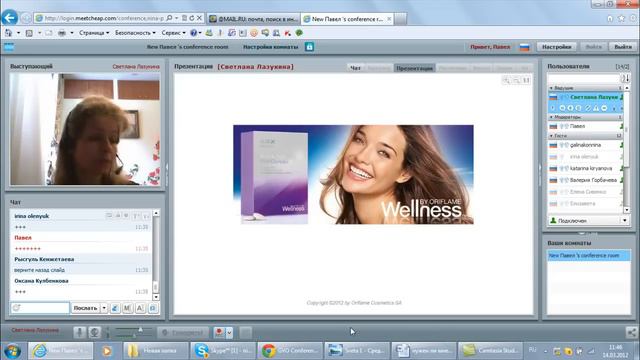Image resolution: width=640 pixels, height=360 pixels.
Task: Open the Новая папка folder from taskbar
Action: coord(156,351)
